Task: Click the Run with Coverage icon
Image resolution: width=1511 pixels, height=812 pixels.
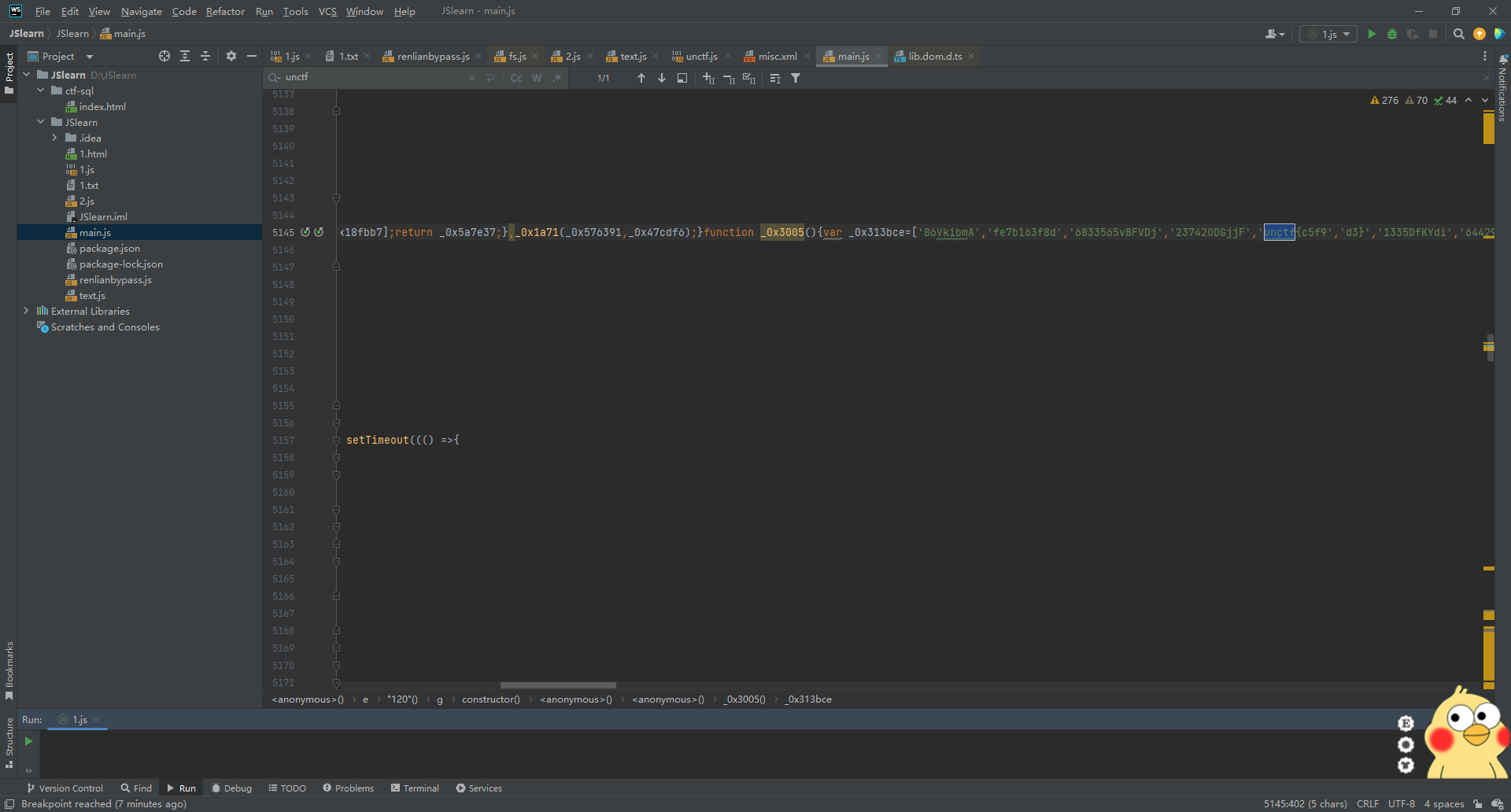Action: coord(1413,34)
